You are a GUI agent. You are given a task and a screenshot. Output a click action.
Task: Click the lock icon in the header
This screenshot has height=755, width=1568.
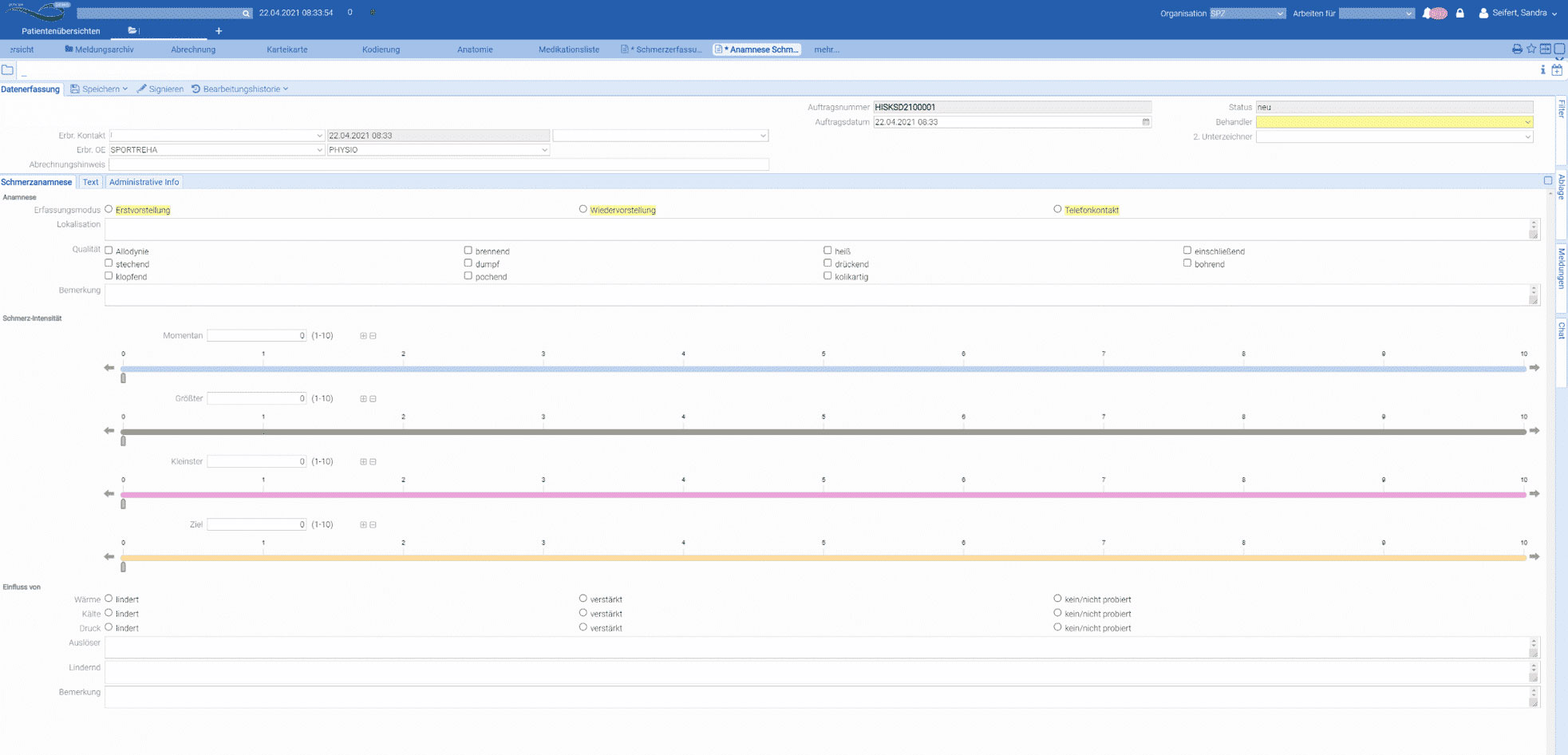tap(1459, 14)
